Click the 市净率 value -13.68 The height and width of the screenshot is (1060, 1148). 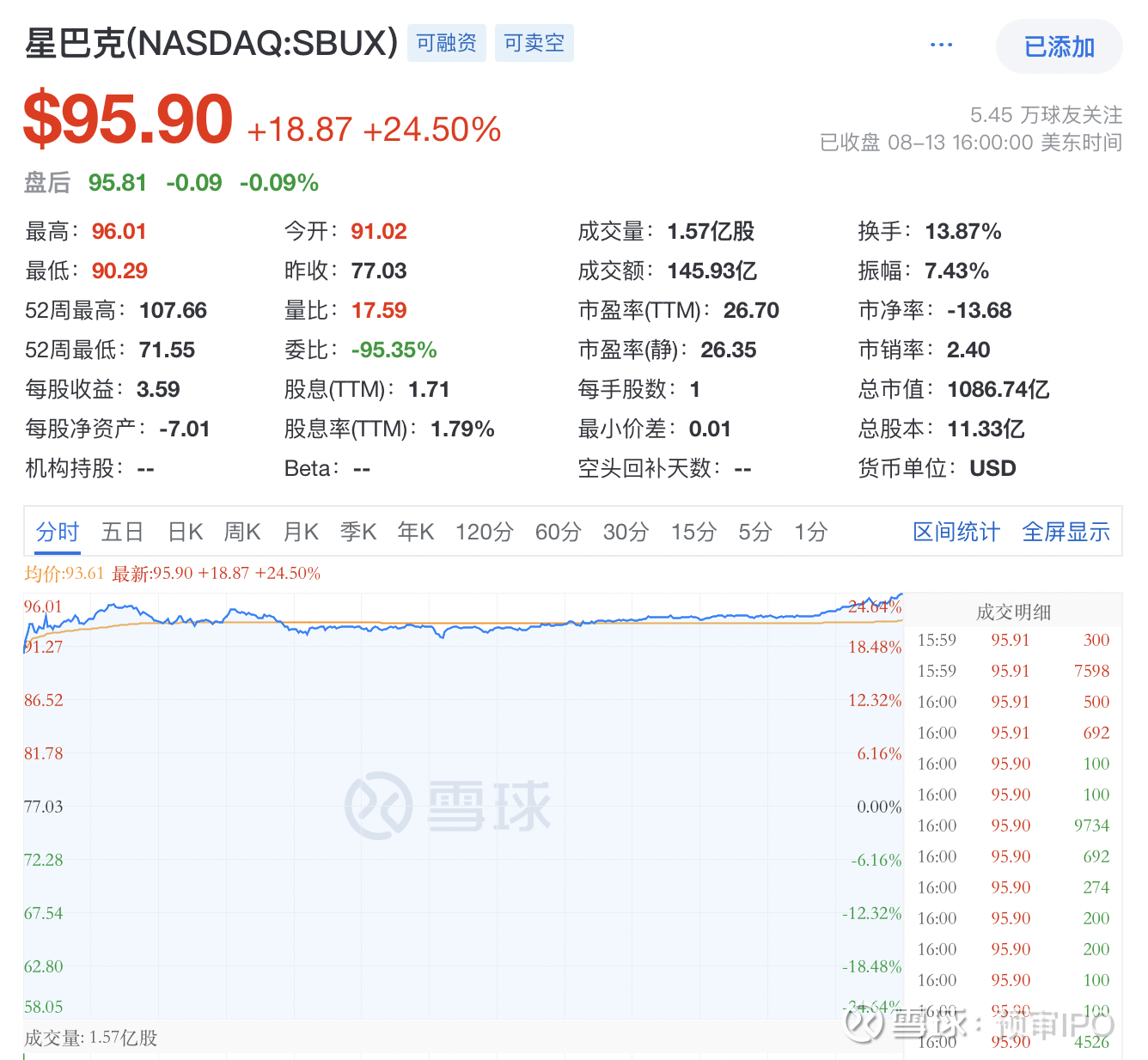pyautogui.click(x=980, y=311)
